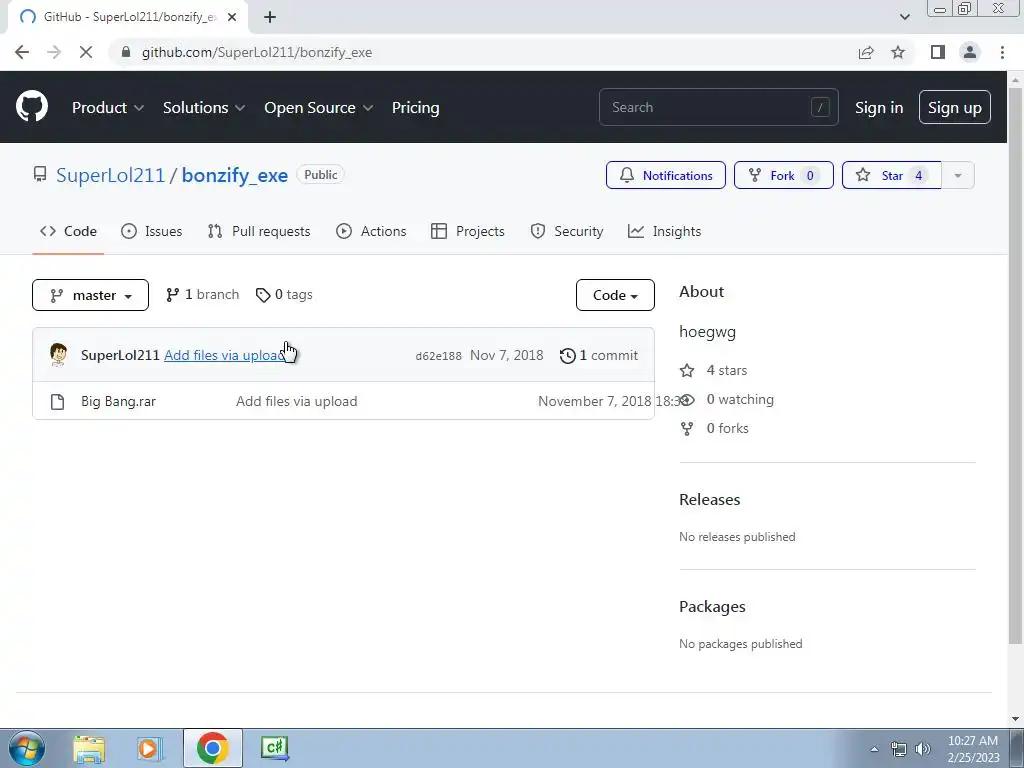1024x768 pixels.
Task: Click SuperLol211's avatar in the commit row
Action: (59, 355)
